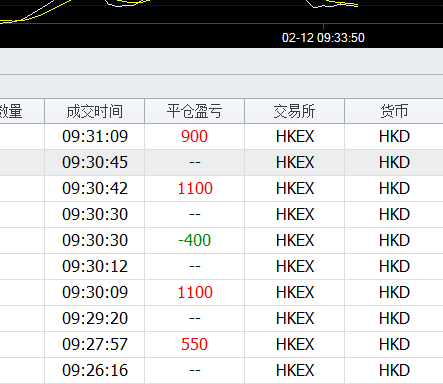Click HKEX in the 09:27:57 row
This screenshot has height=384, width=443.
tap(295, 344)
